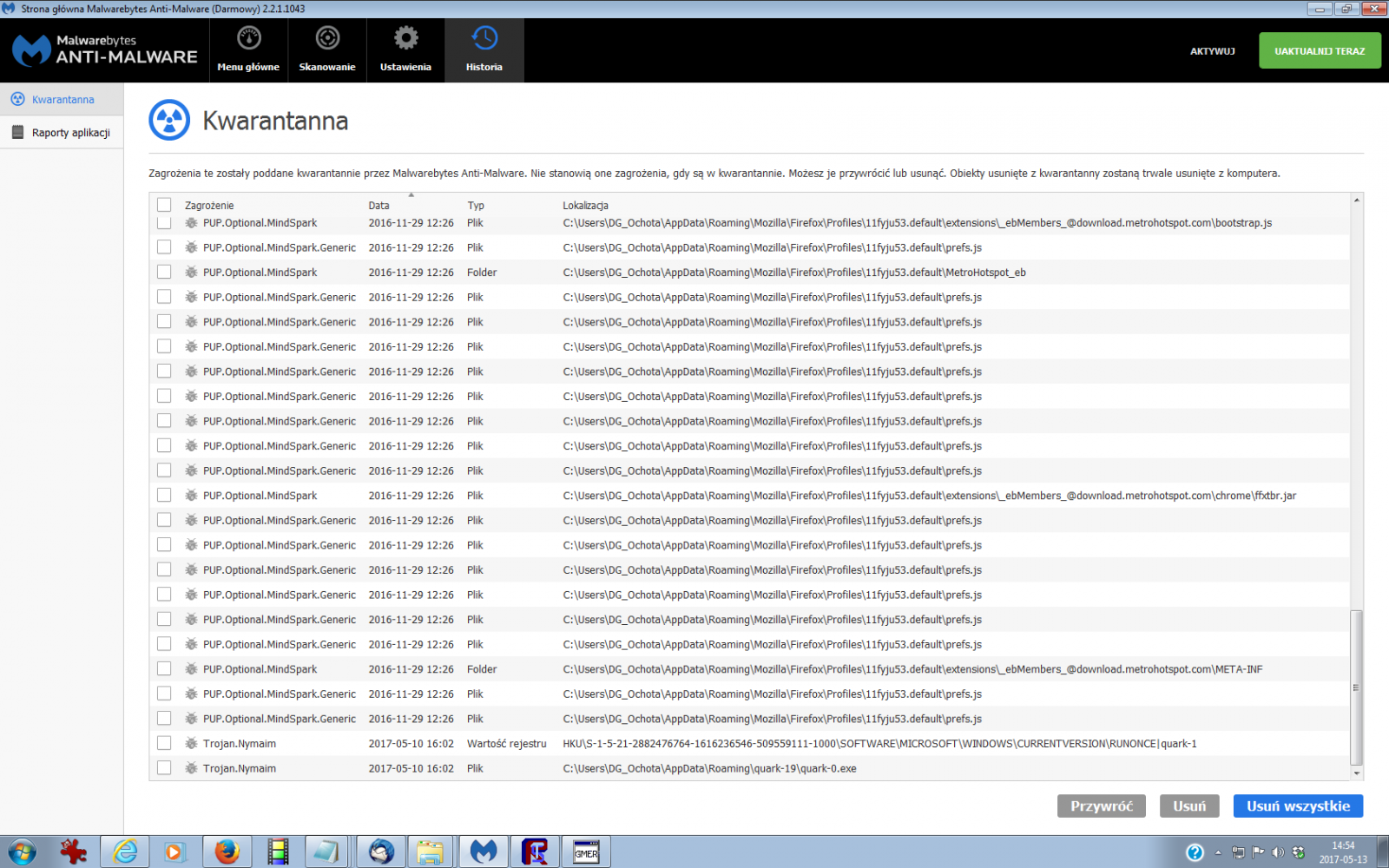This screenshot has height=868, width=1389.
Task: Toggle the select-all checkbox in the header
Action: [x=164, y=205]
